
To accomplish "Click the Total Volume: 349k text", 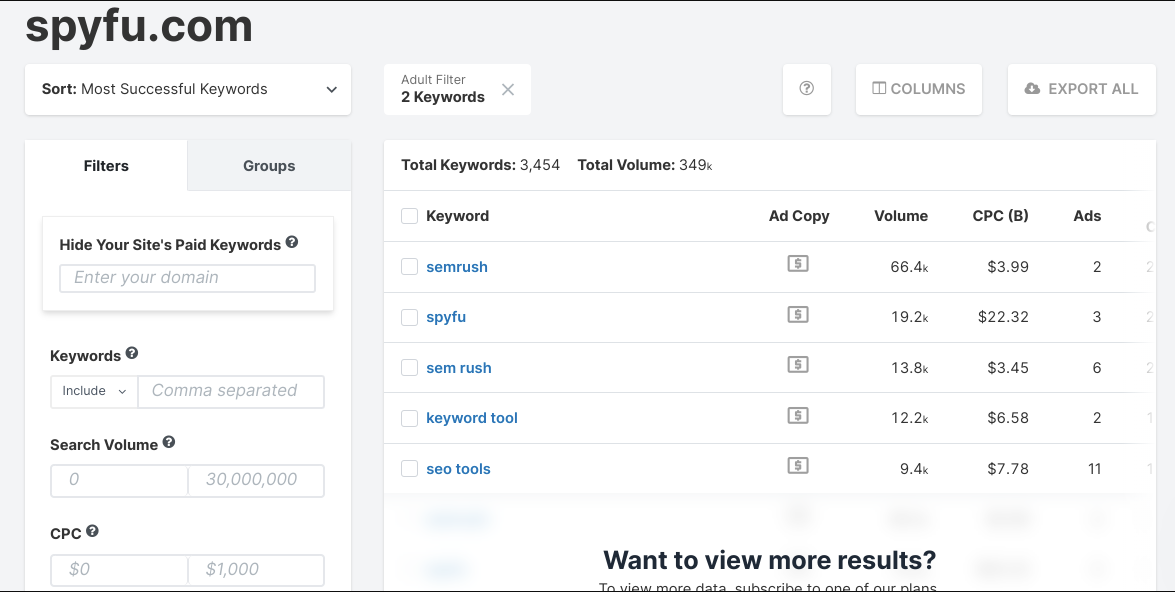I will coord(644,165).
